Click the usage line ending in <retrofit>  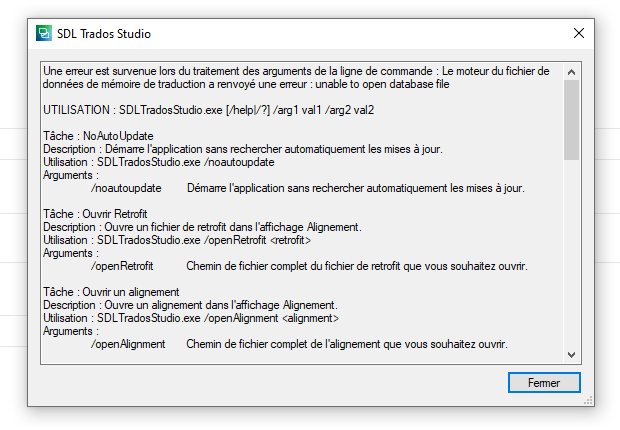point(177,240)
